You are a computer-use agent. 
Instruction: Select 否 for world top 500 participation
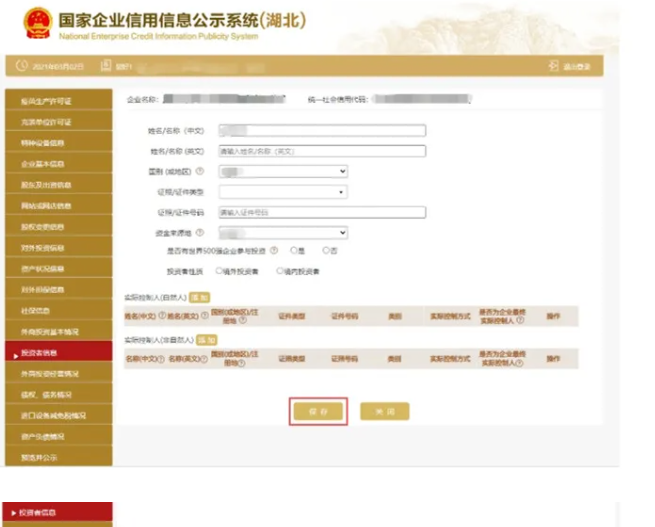326,251
